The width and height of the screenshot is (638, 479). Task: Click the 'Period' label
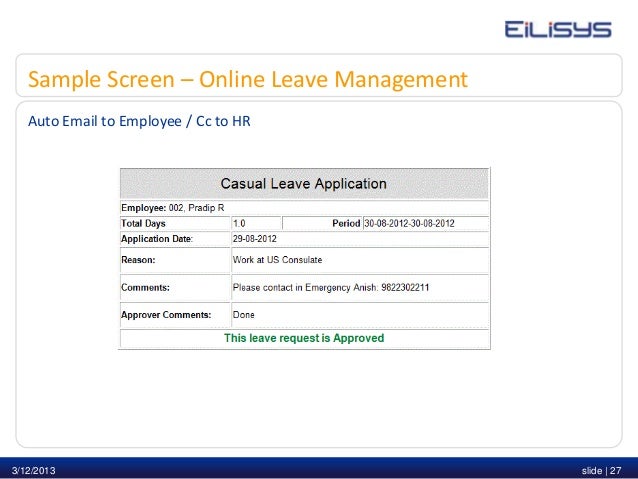click(346, 223)
